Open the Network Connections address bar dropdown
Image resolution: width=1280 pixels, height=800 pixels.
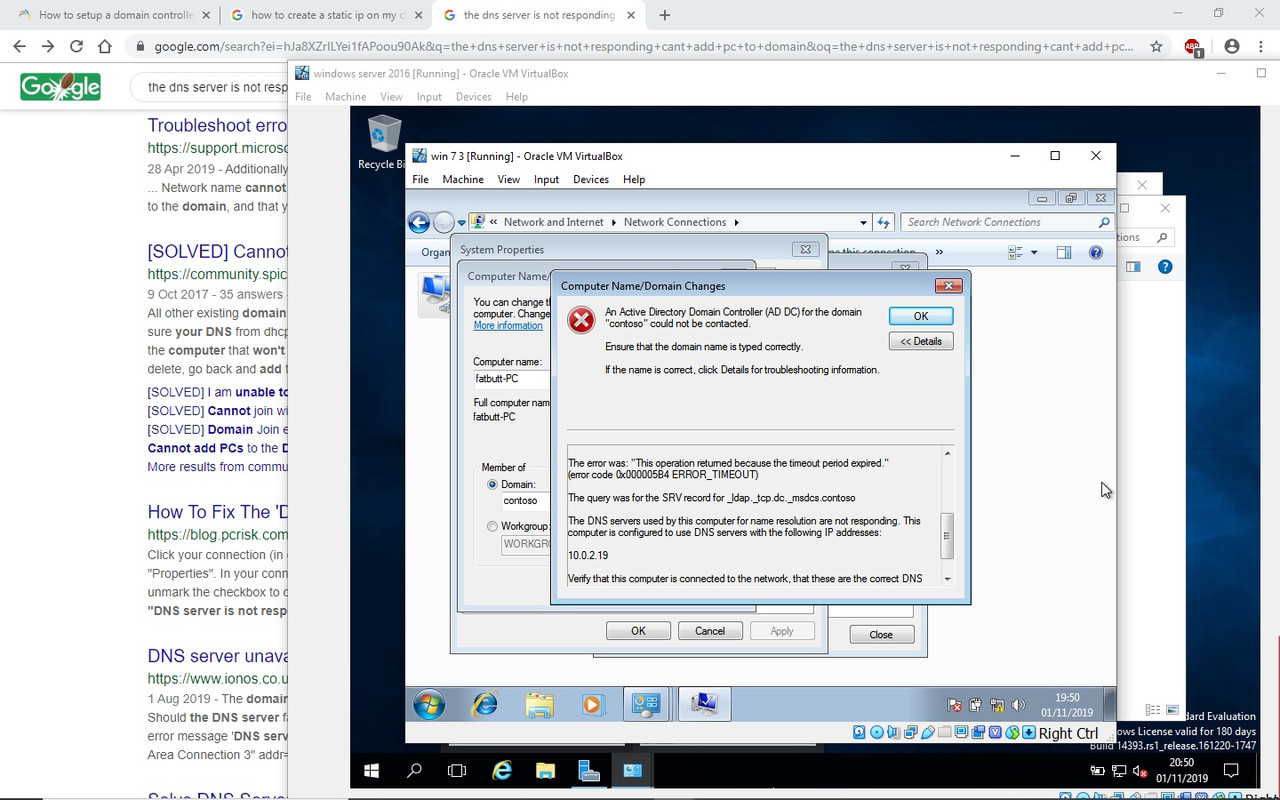862,222
